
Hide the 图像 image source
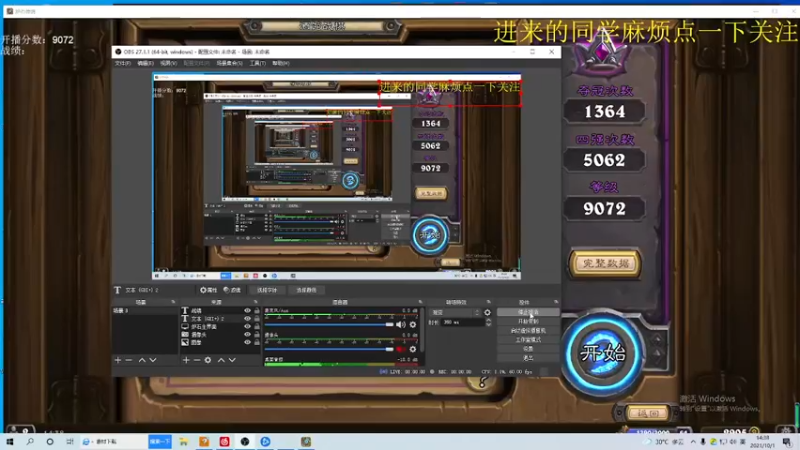(x=247, y=342)
